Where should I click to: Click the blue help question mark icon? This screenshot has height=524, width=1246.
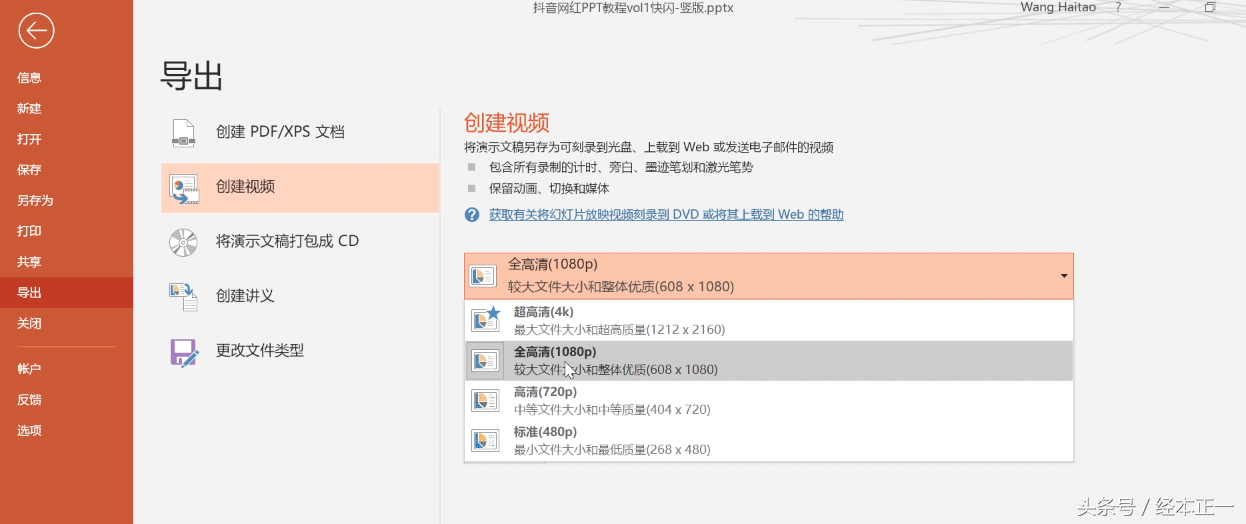point(472,215)
